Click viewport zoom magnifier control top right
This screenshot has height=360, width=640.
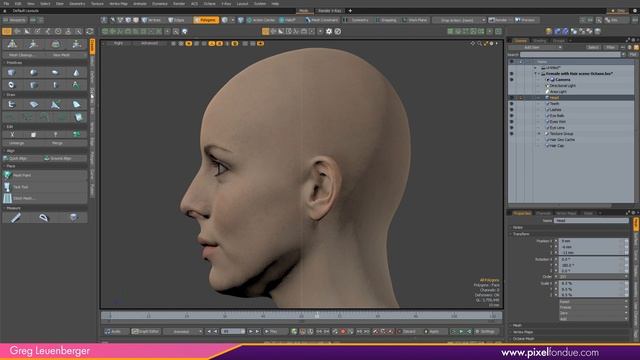479,43
